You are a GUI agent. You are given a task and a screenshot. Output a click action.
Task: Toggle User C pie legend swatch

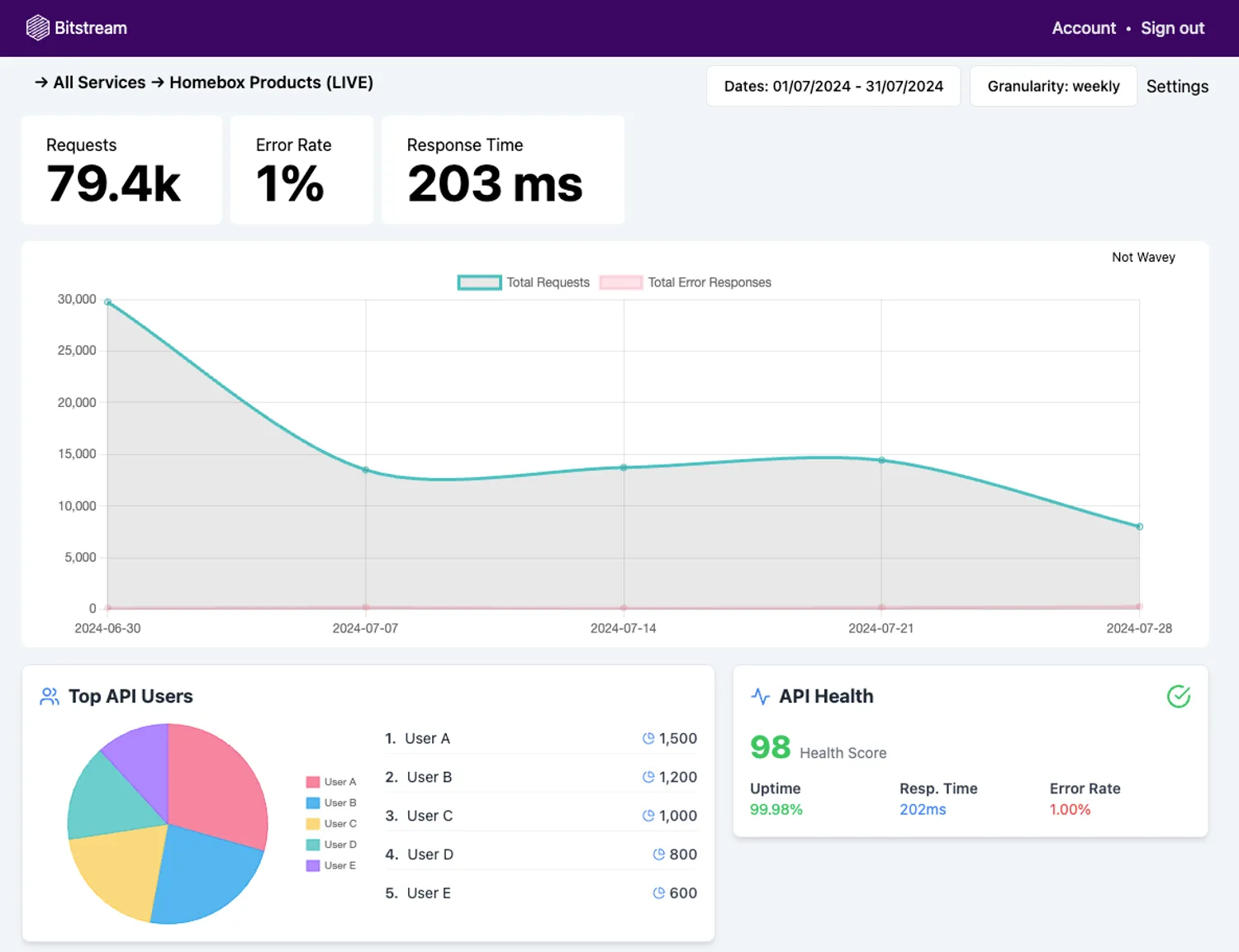[313, 824]
